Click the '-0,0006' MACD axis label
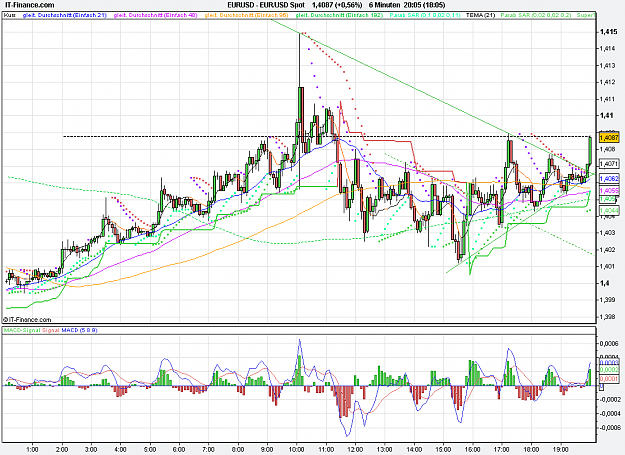The width and height of the screenshot is (625, 455). pos(609,428)
